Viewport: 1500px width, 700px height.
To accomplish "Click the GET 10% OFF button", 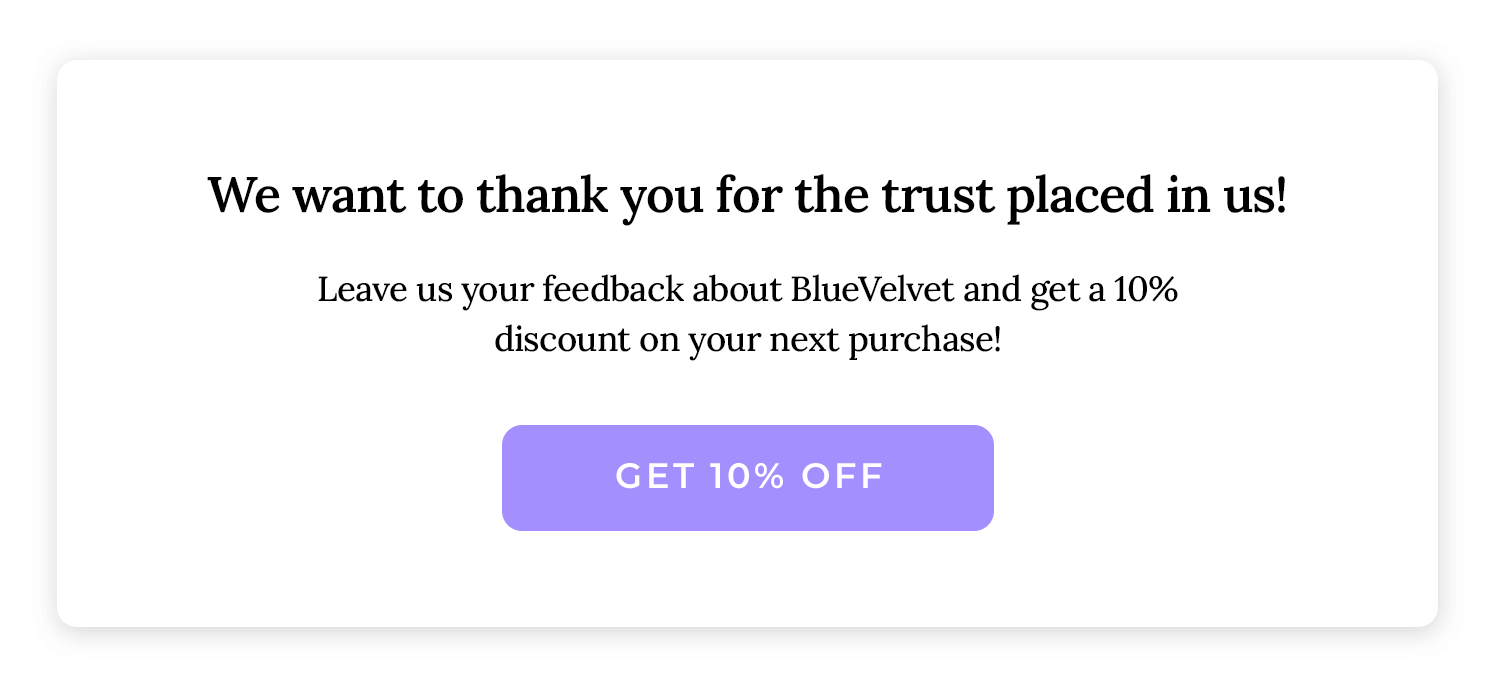I will [747, 477].
